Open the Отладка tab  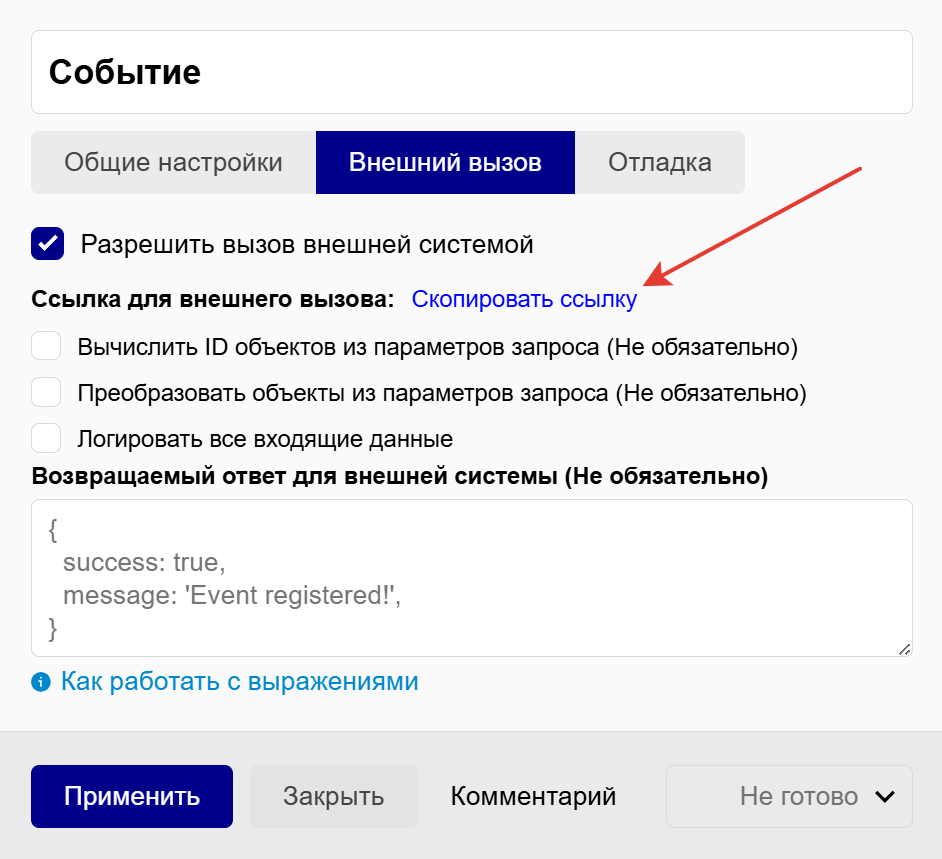point(660,163)
